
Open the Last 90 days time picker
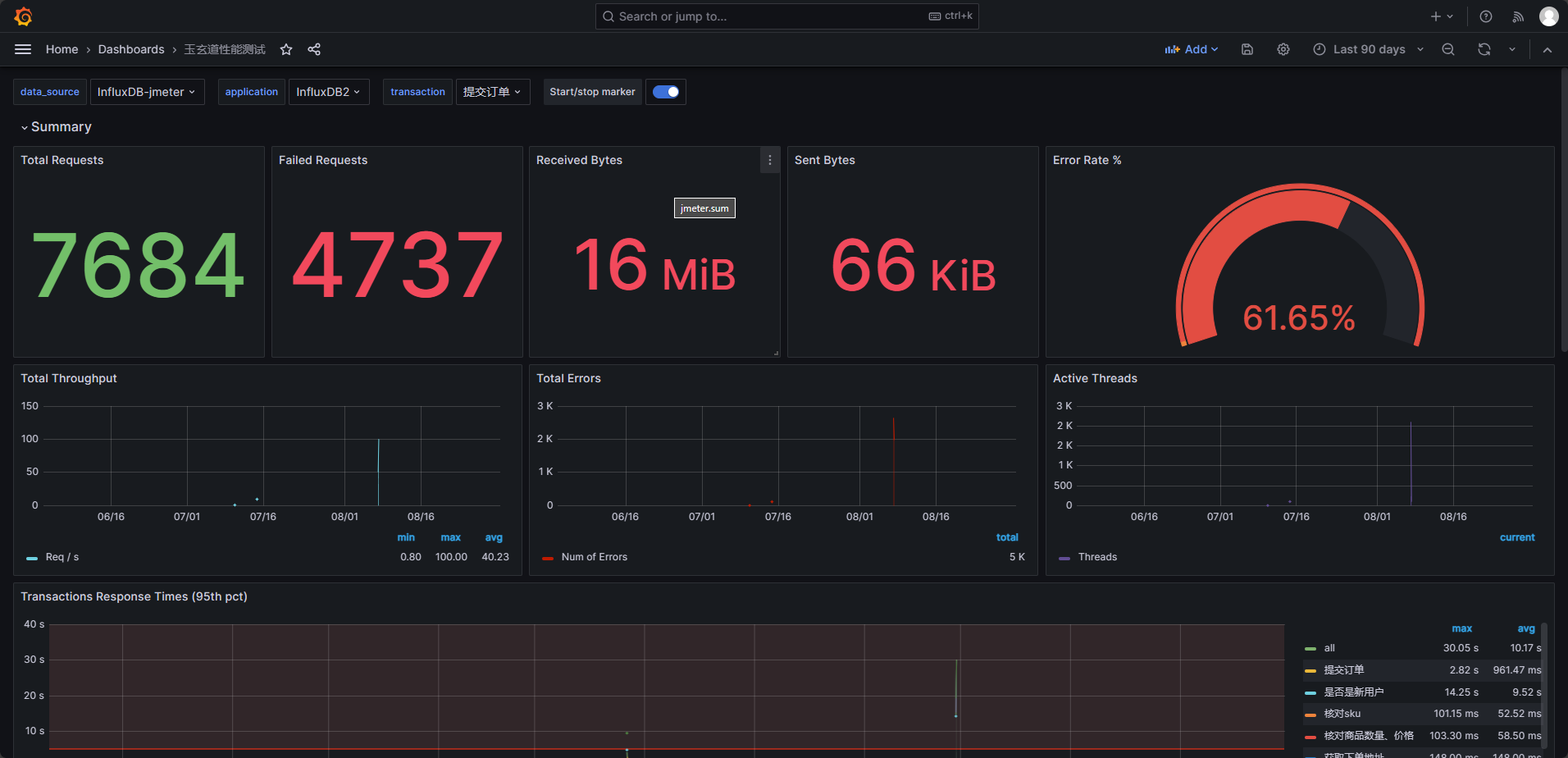(x=1368, y=49)
